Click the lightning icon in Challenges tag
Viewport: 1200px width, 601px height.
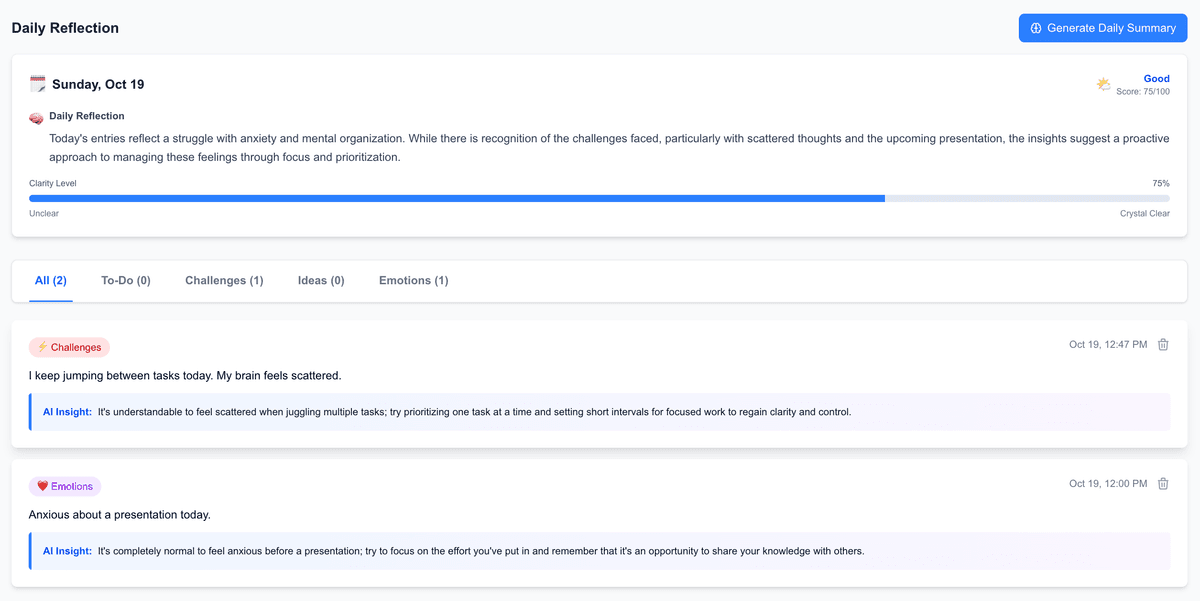(x=42, y=347)
